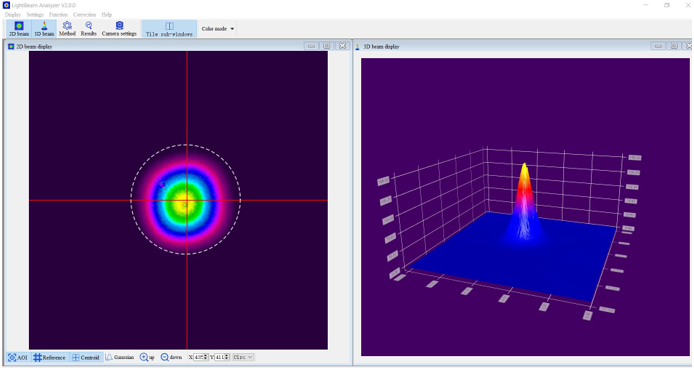The width and height of the screenshot is (694, 370).
Task: Maximize the 2D beam display sub-window
Action: 327,46
